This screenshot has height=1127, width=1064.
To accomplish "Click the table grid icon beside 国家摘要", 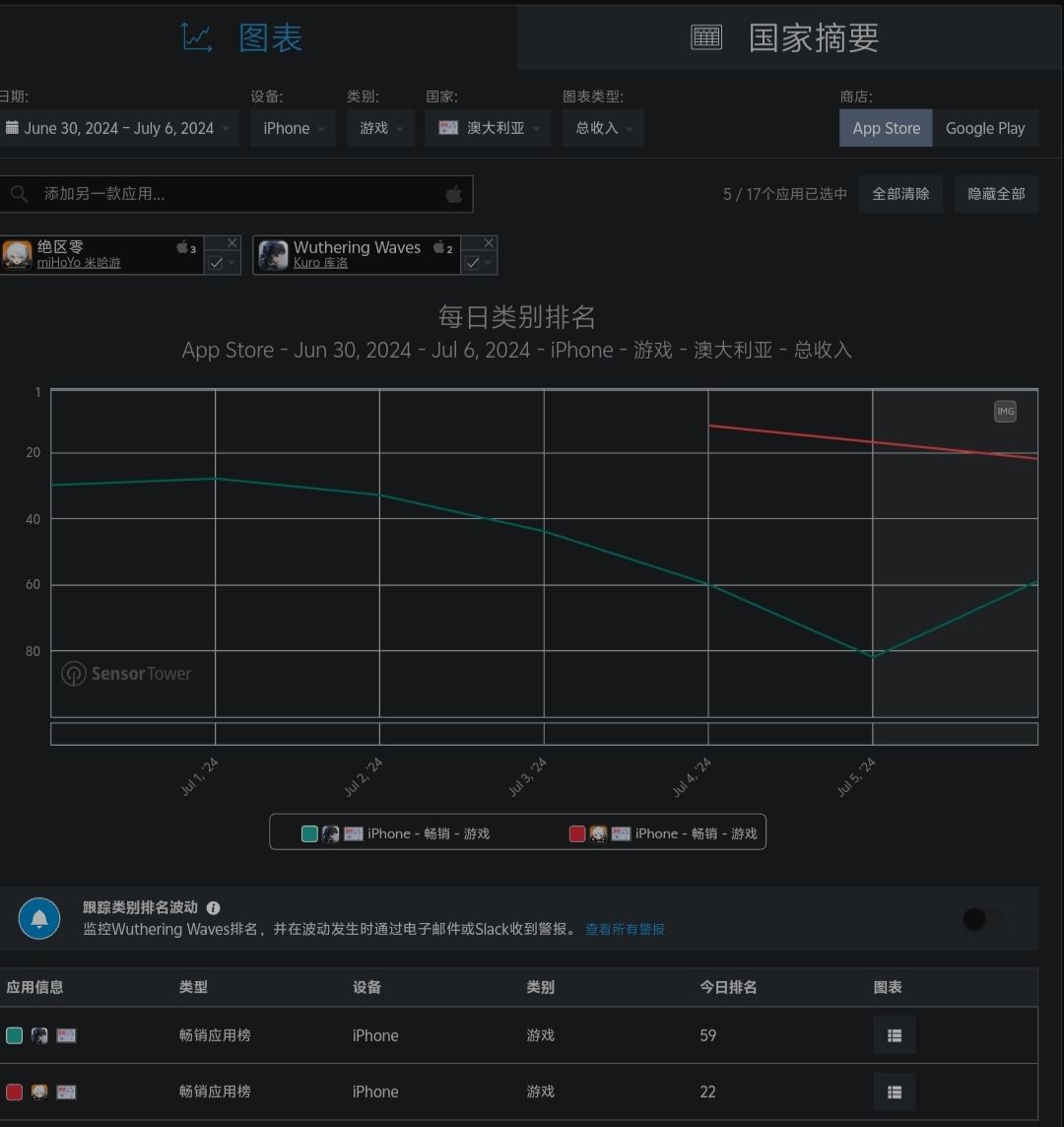I will (706, 37).
